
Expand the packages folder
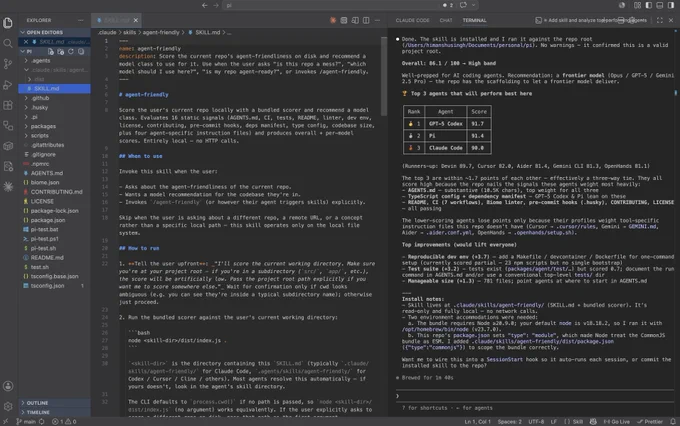[x=54, y=126]
